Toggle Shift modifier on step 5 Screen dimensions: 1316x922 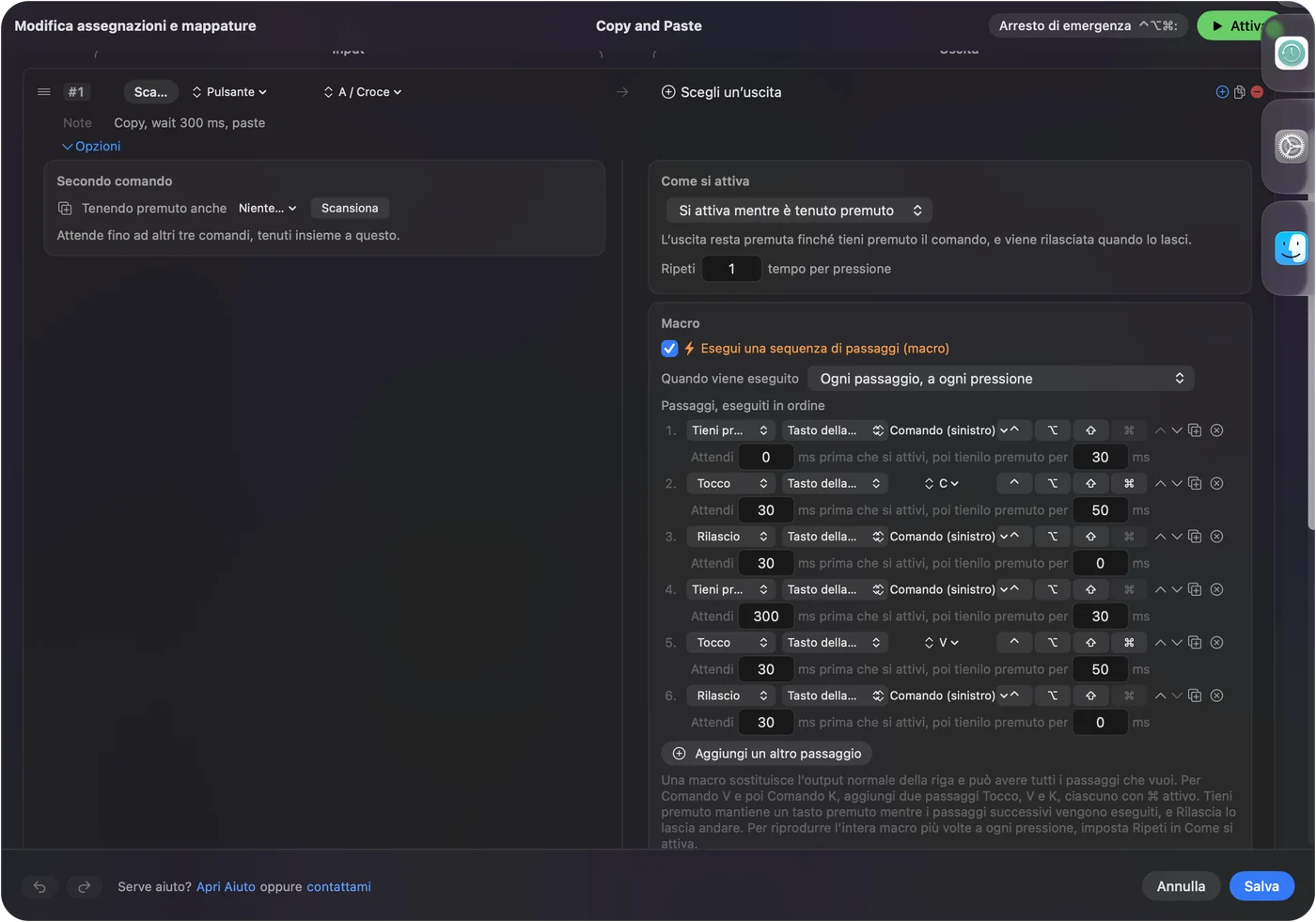coord(1091,643)
